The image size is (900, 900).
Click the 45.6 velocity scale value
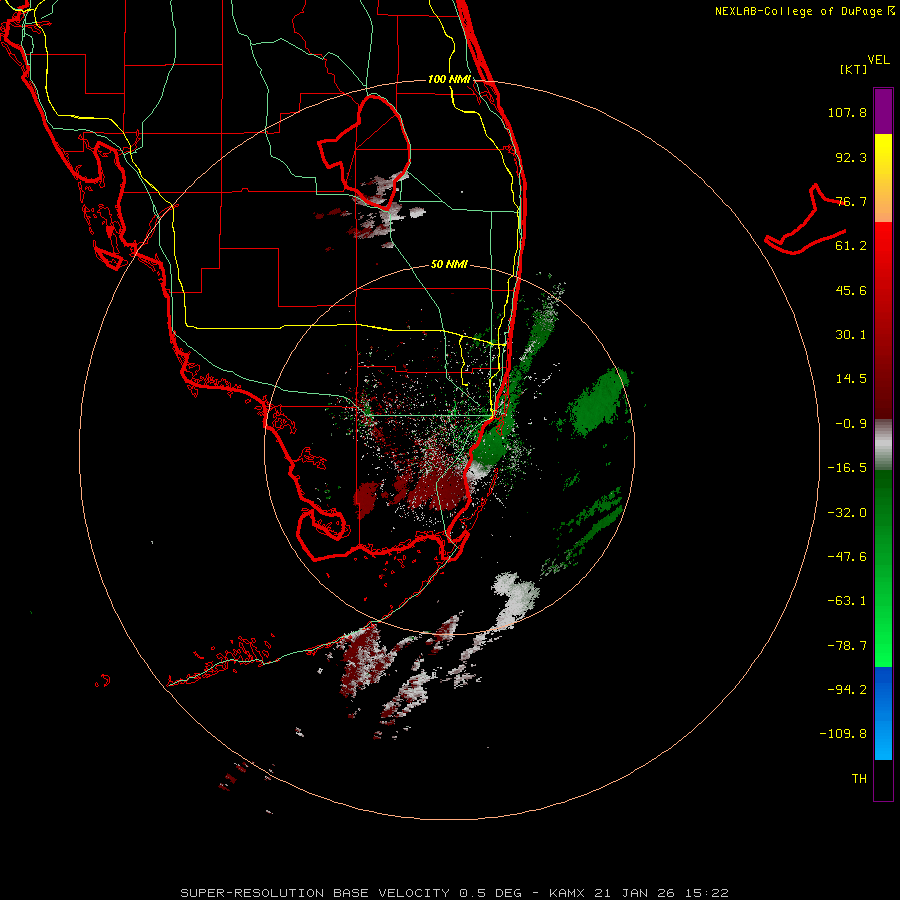(x=851, y=290)
